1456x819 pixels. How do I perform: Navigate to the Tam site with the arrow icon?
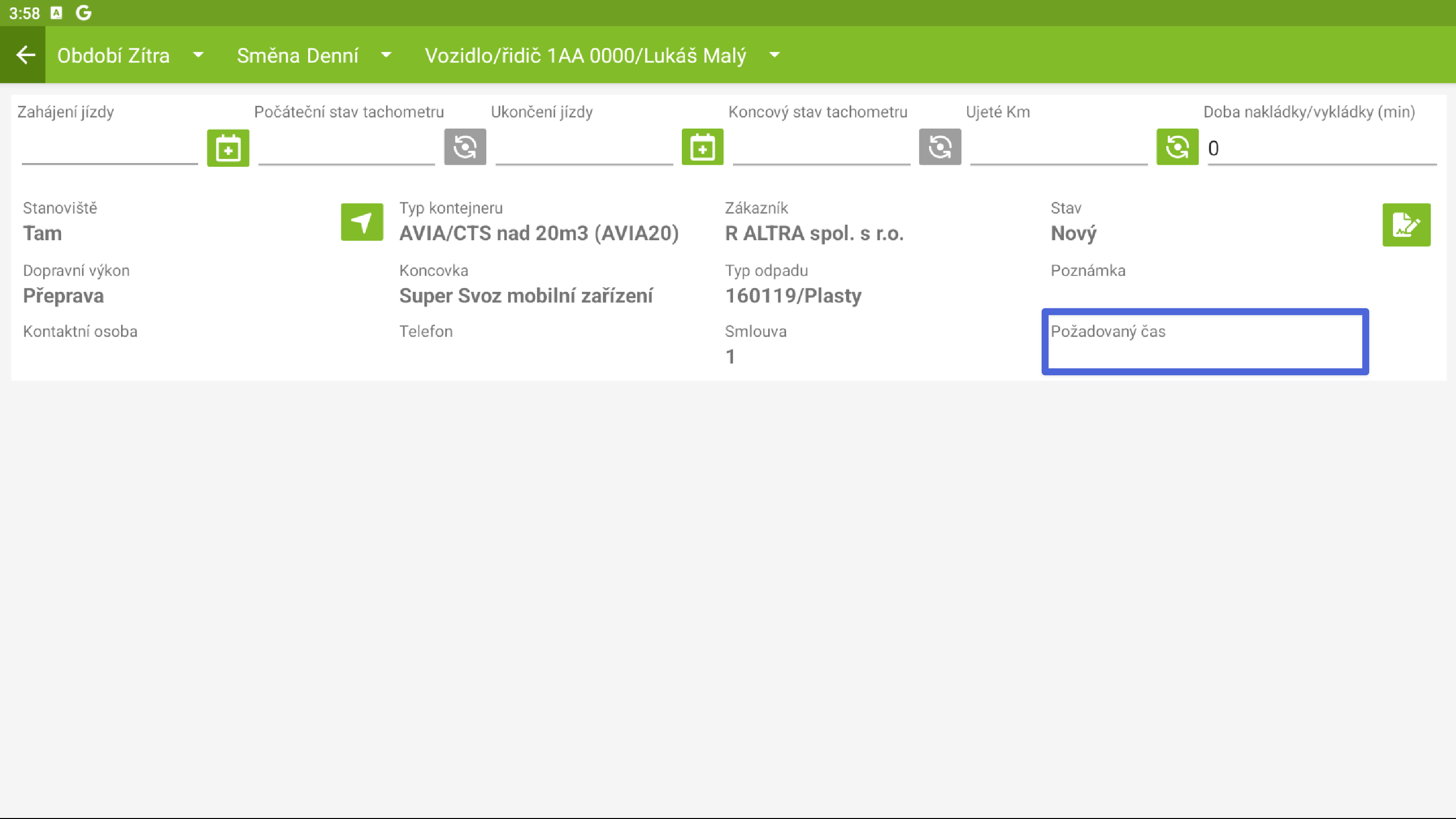point(362,222)
